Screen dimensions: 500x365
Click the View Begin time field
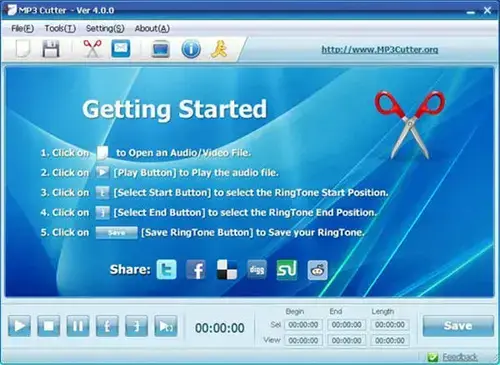303,340
